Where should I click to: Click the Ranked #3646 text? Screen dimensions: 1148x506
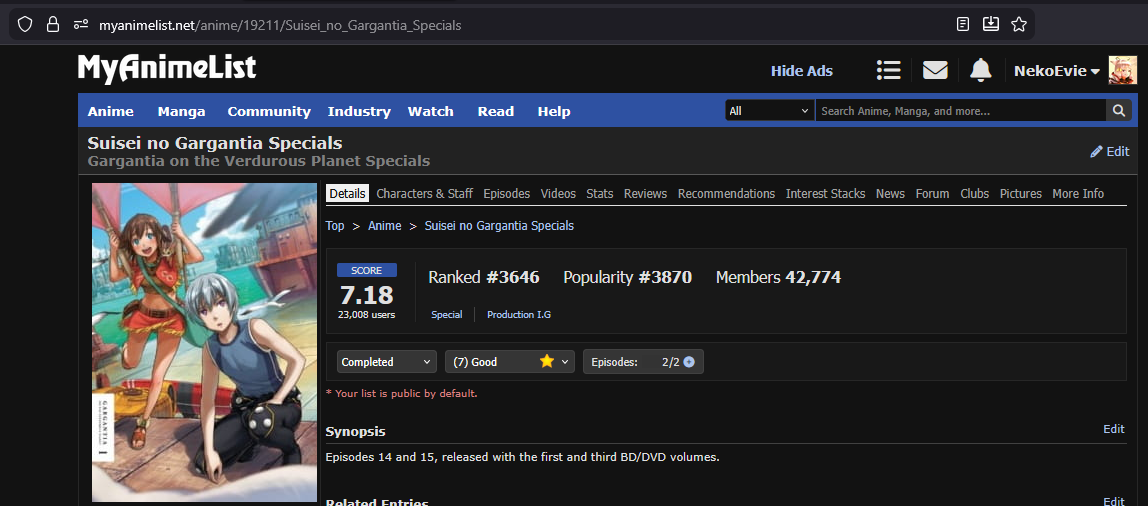pos(484,278)
